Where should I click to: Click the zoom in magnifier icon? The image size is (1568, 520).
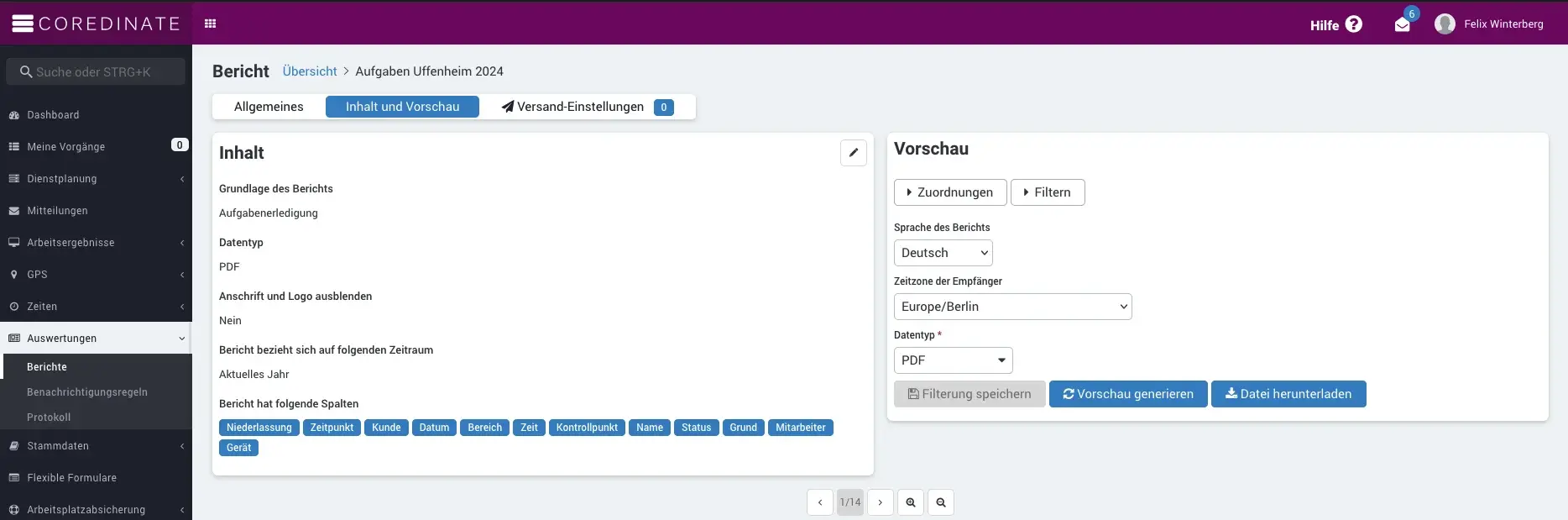911,502
